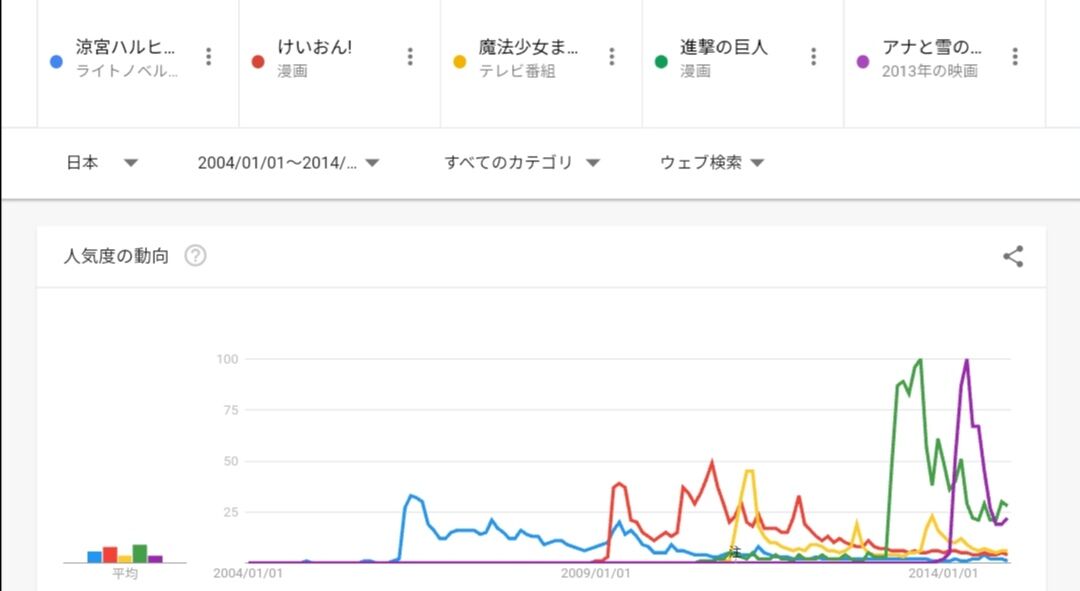The height and width of the screenshot is (591, 1080).
Task: Open three-dot menu for アナと雪の term
Action: coord(1016,57)
